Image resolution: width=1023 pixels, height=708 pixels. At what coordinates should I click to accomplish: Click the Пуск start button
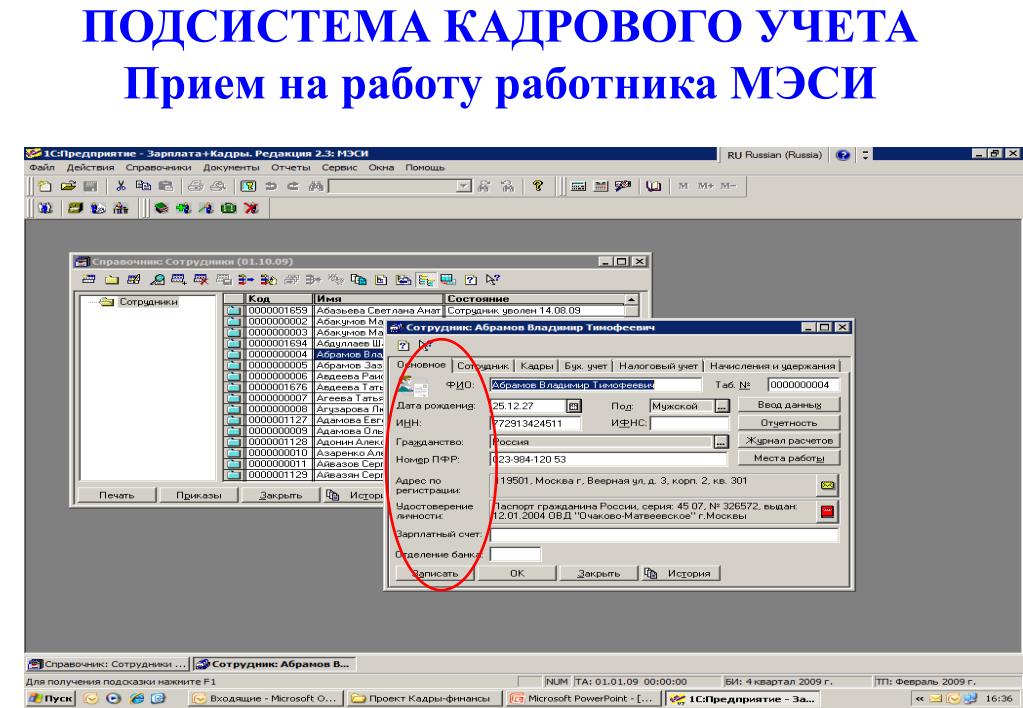click(x=52, y=698)
